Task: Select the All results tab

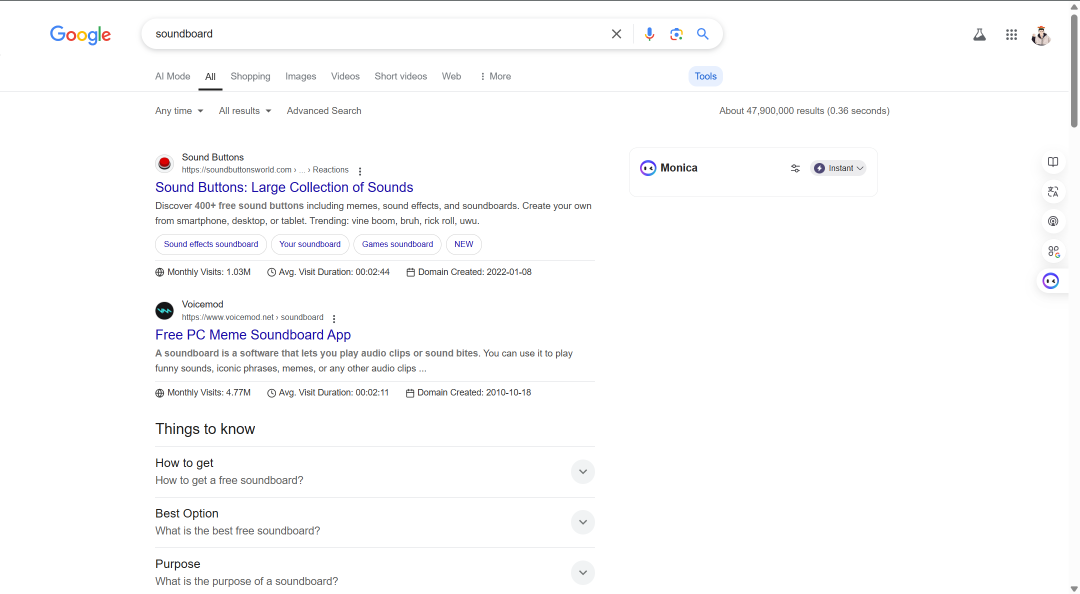Action: tap(210, 76)
